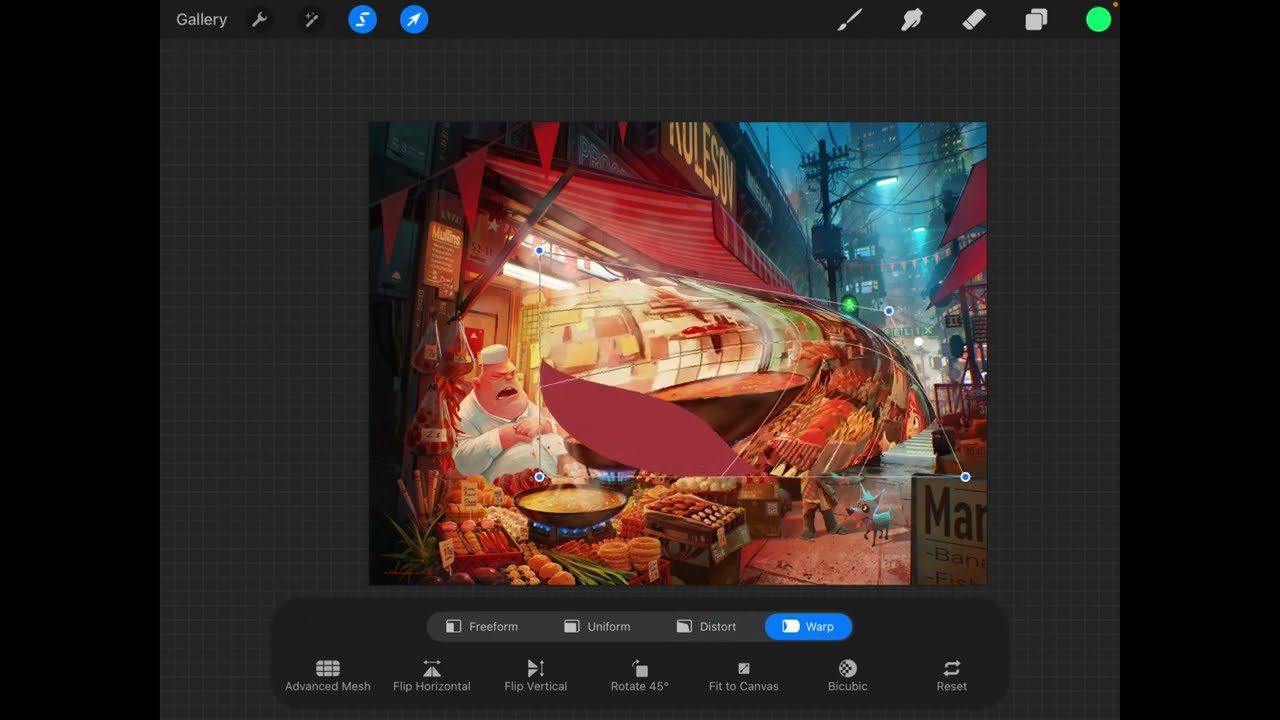This screenshot has height=720, width=1280.
Task: Reset the transform
Action: click(952, 676)
